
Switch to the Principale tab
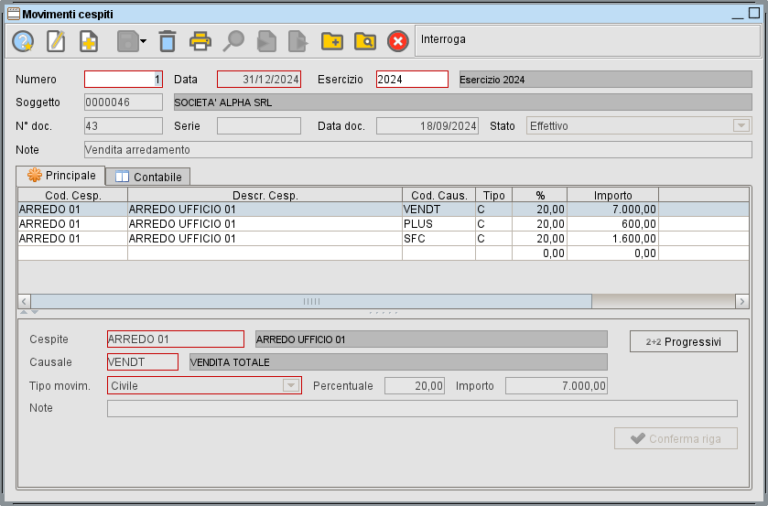(x=61, y=175)
